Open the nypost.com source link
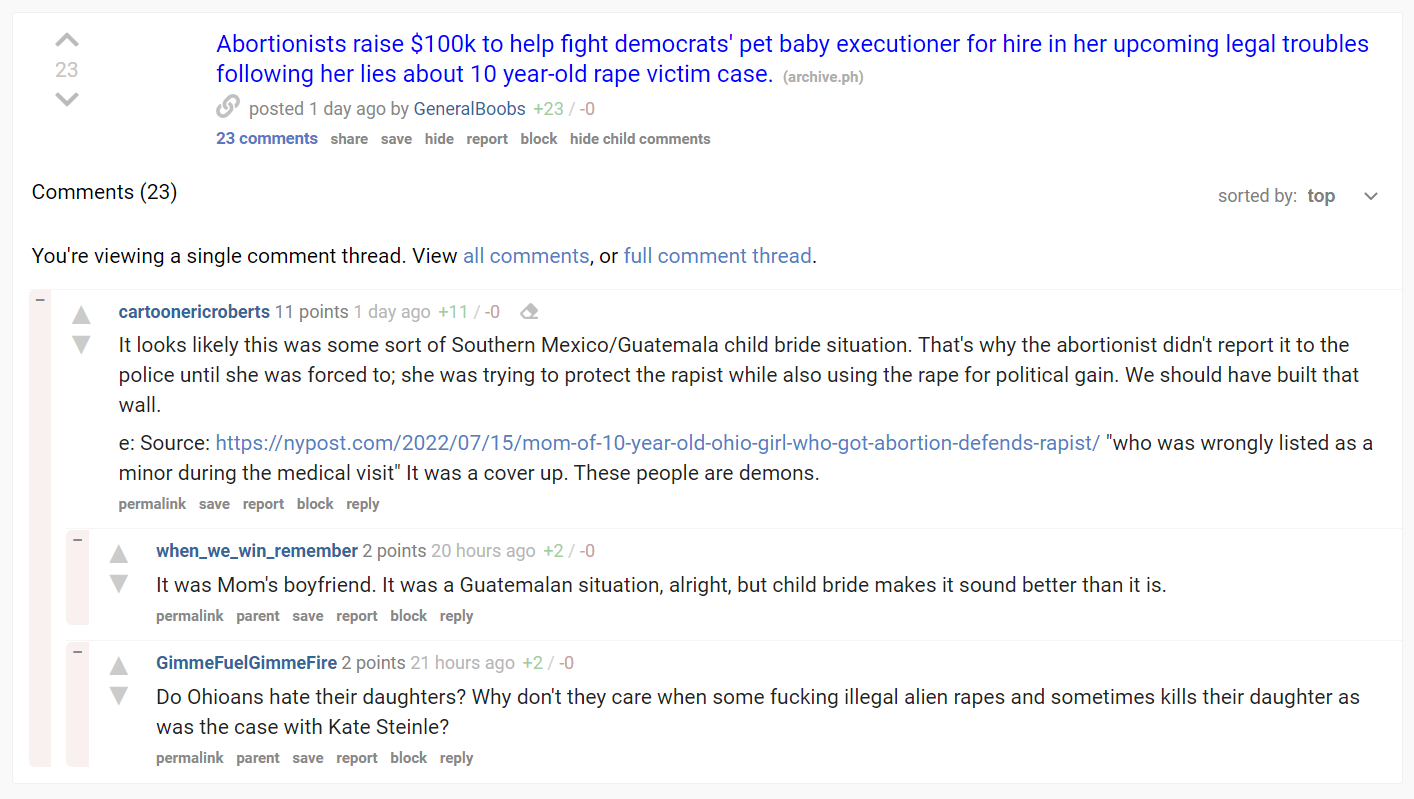Image resolution: width=1414 pixels, height=799 pixels. pos(657,443)
